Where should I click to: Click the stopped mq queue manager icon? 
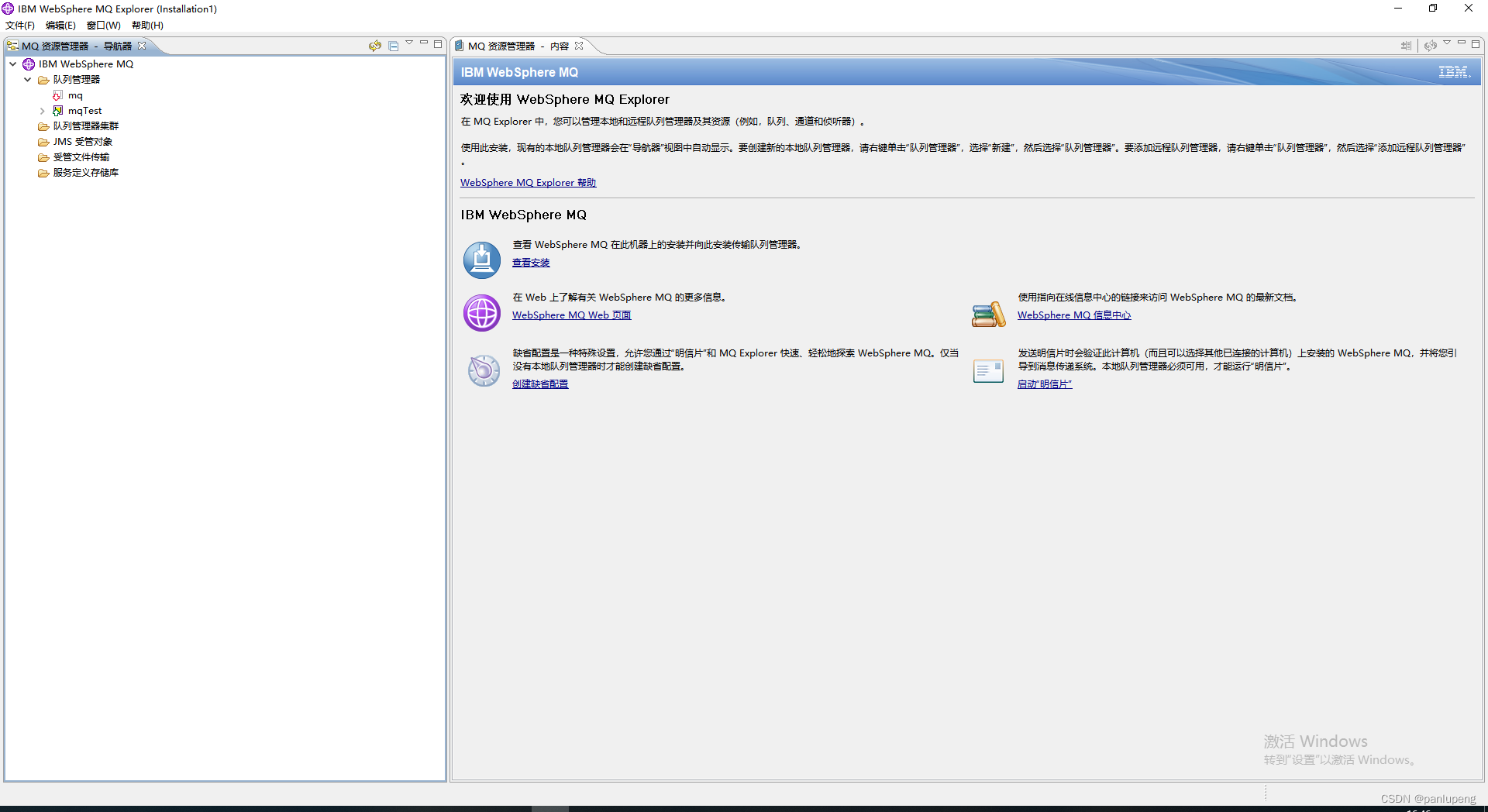pyautogui.click(x=57, y=95)
